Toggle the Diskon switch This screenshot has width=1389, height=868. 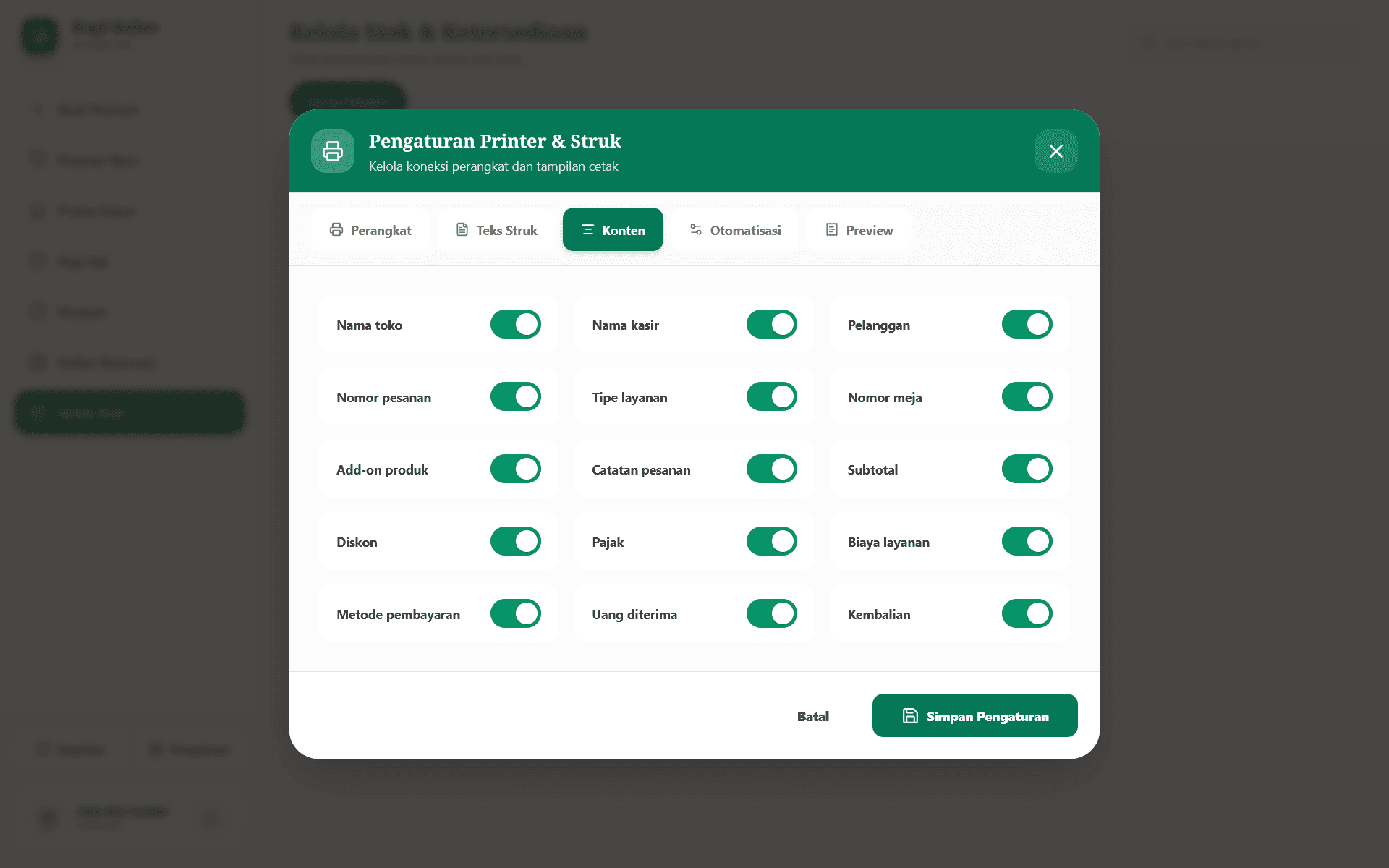coord(516,542)
